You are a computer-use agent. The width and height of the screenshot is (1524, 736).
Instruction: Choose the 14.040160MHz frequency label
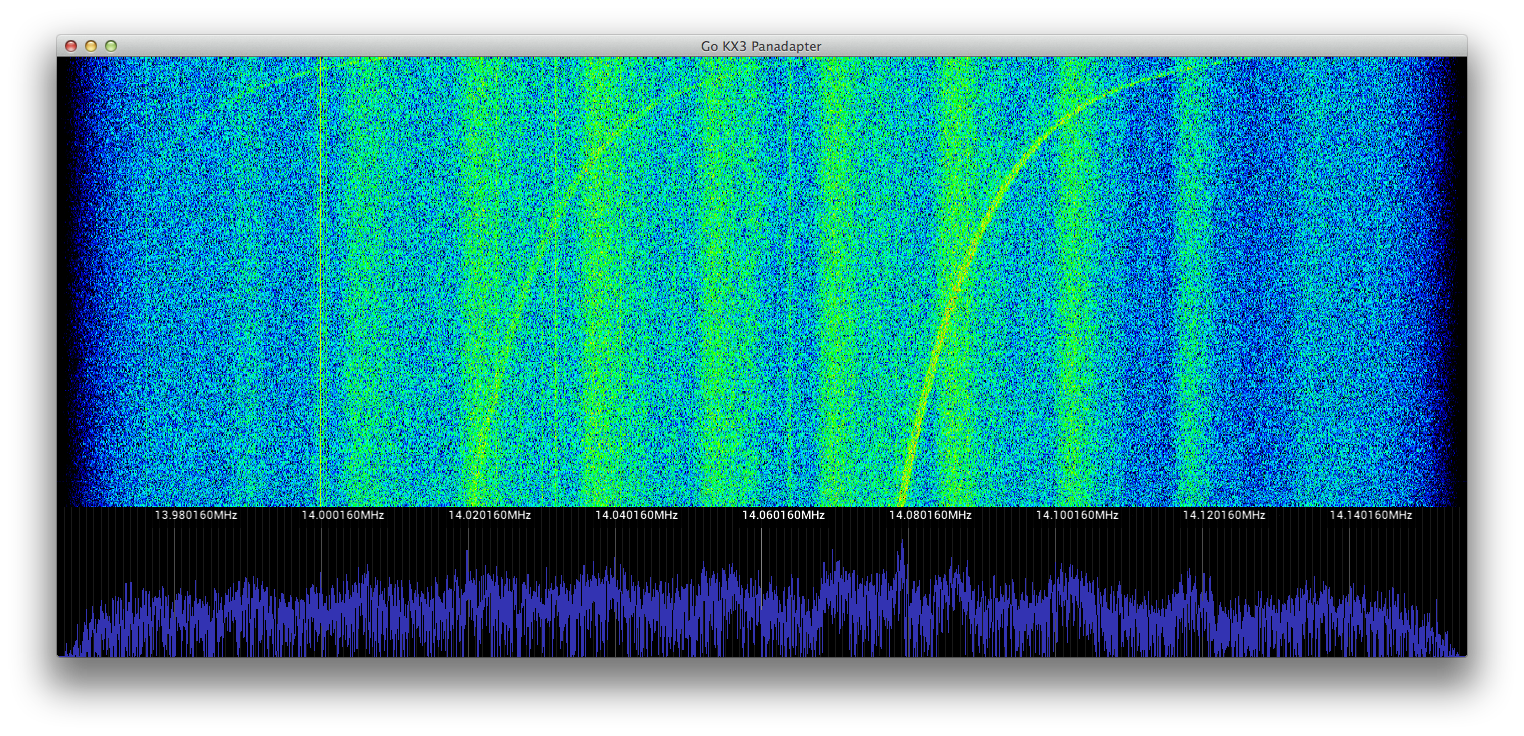pyautogui.click(x=636, y=515)
